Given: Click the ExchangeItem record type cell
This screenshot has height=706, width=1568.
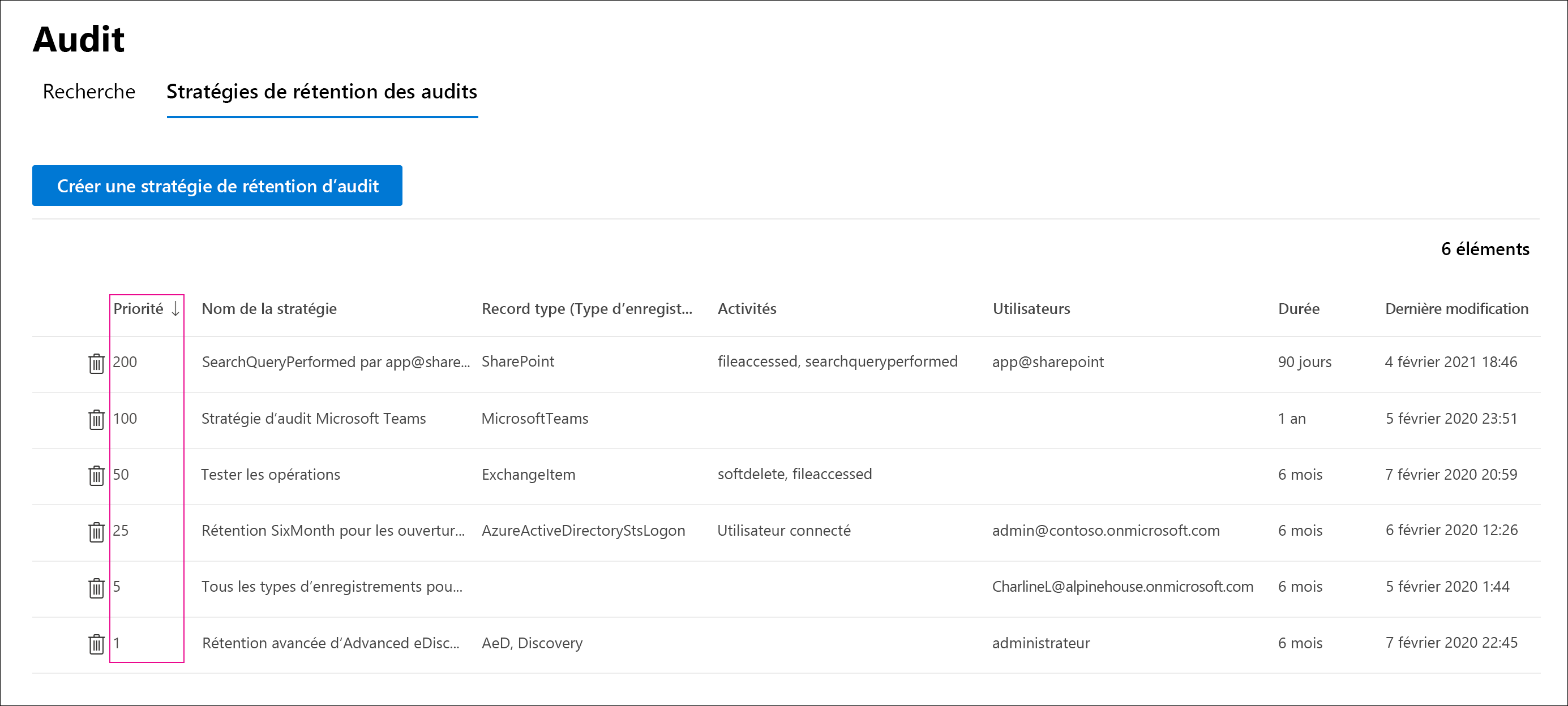Looking at the screenshot, I should tap(528, 474).
